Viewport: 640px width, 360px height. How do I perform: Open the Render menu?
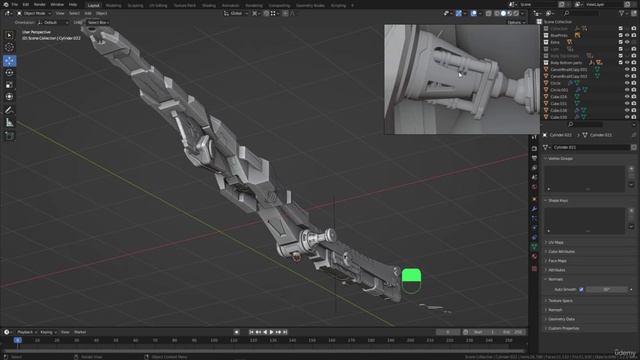[x=40, y=4]
